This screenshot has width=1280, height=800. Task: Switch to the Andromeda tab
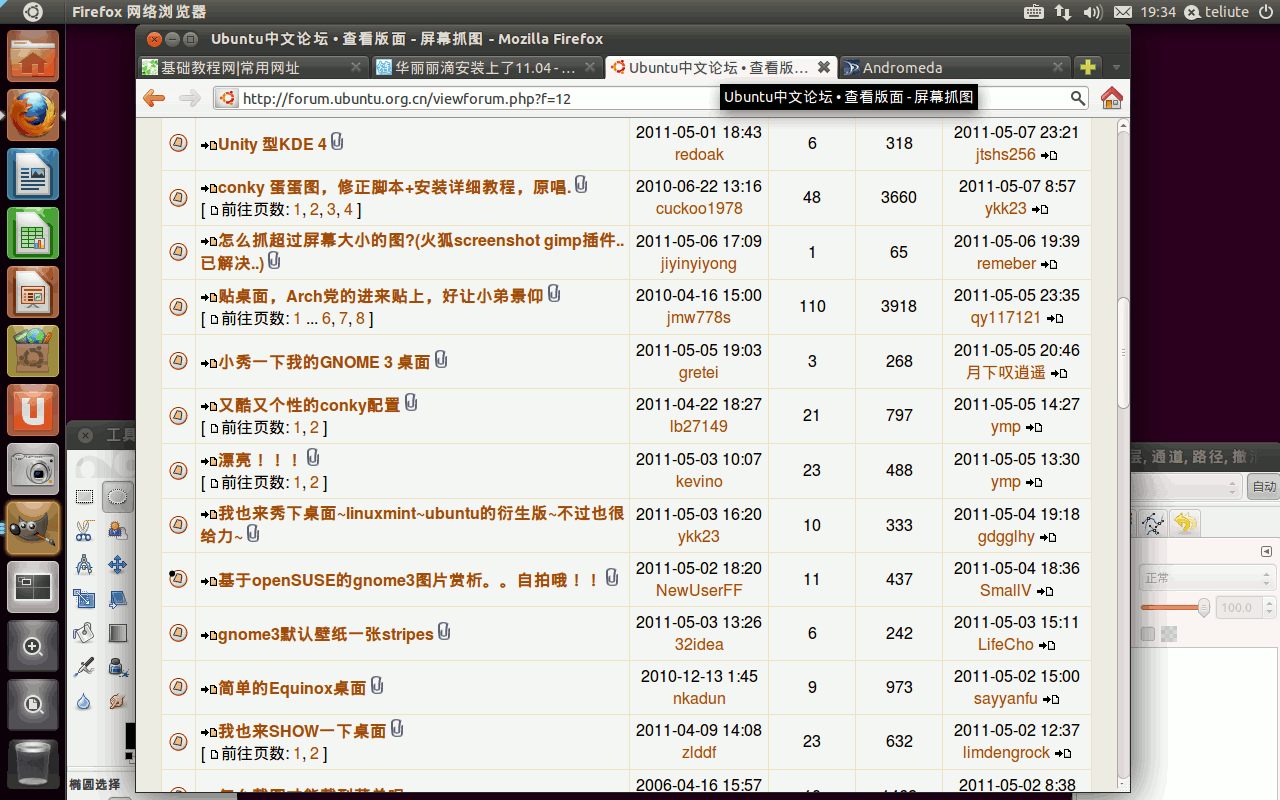[x=955, y=68]
